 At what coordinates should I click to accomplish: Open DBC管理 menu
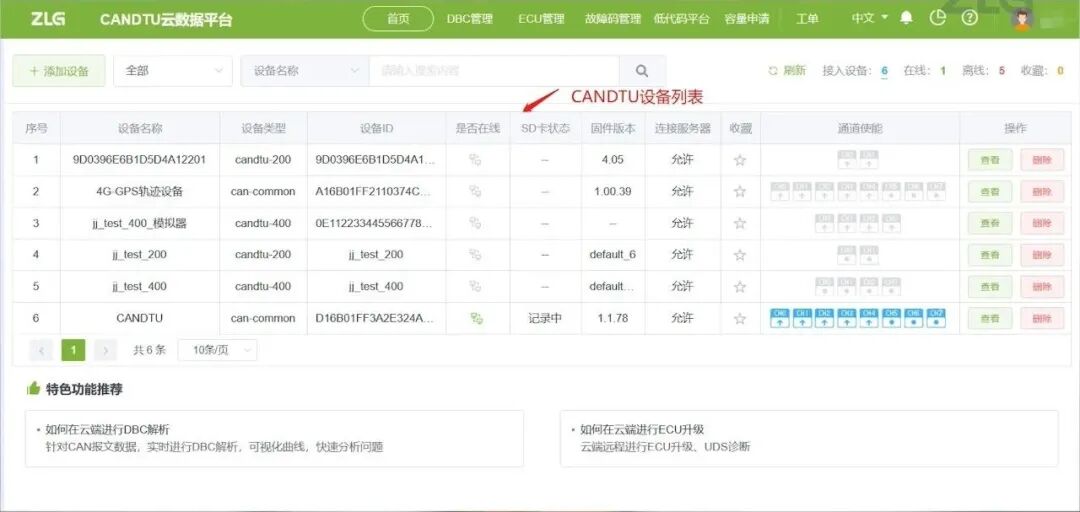470,19
